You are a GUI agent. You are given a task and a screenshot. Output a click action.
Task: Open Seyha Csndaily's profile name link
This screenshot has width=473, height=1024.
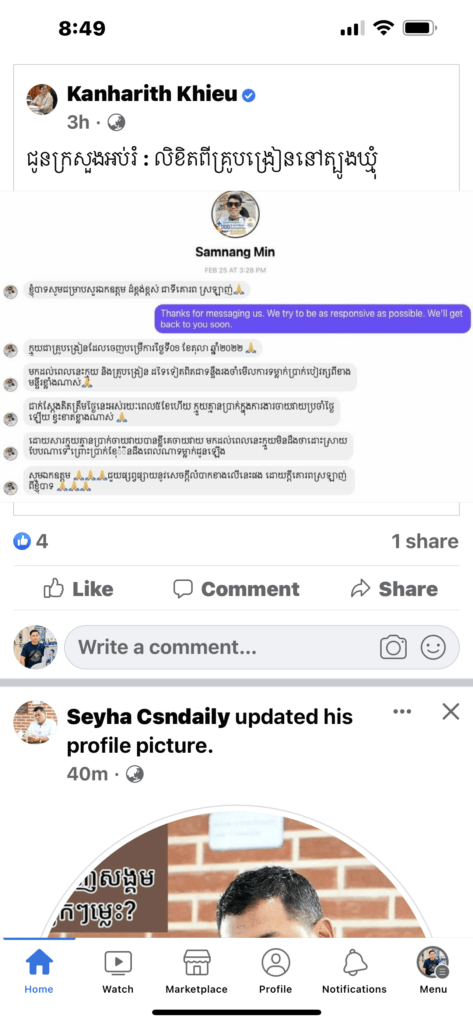click(x=148, y=717)
